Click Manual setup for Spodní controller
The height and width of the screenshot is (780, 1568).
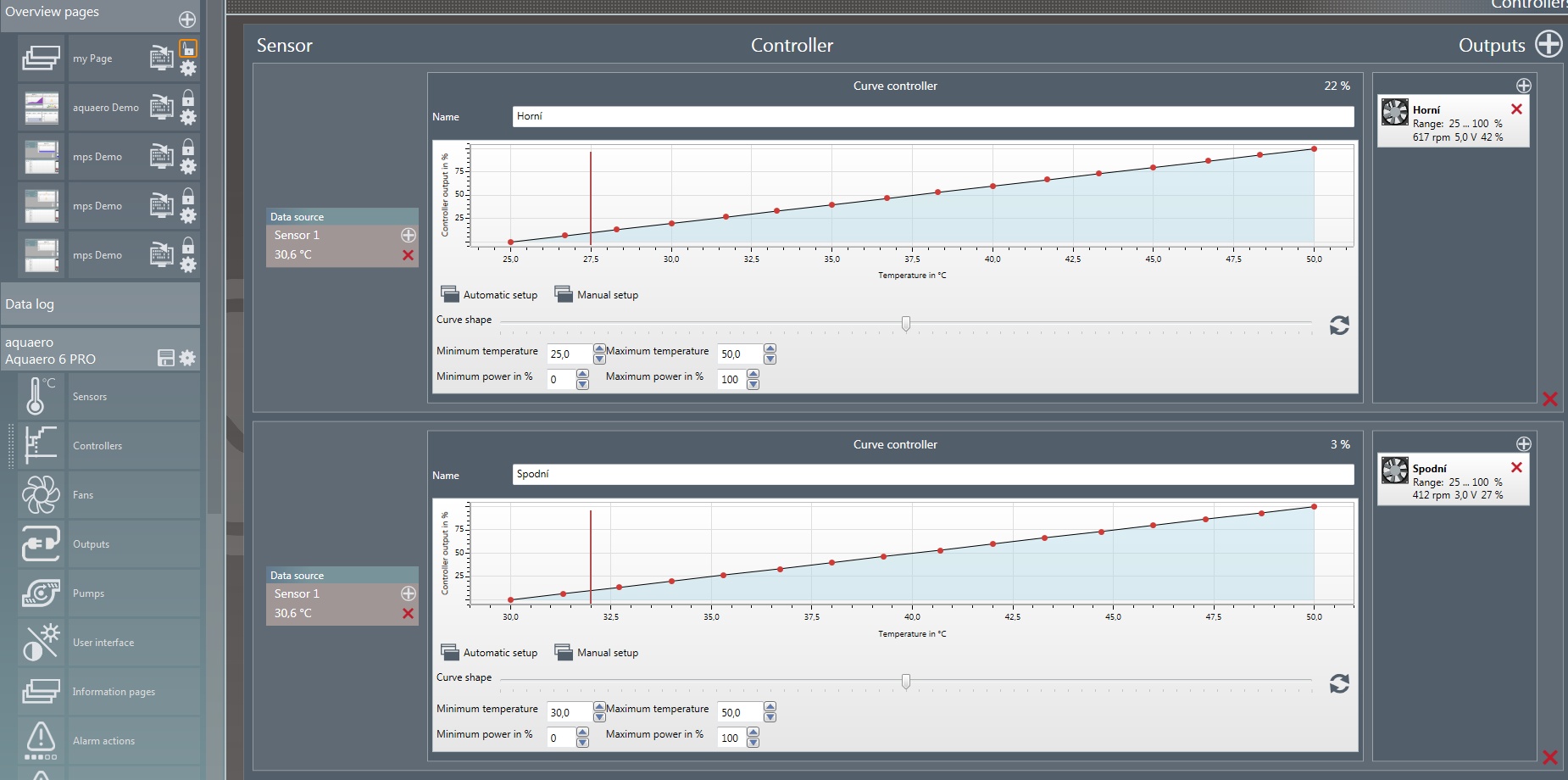597,652
